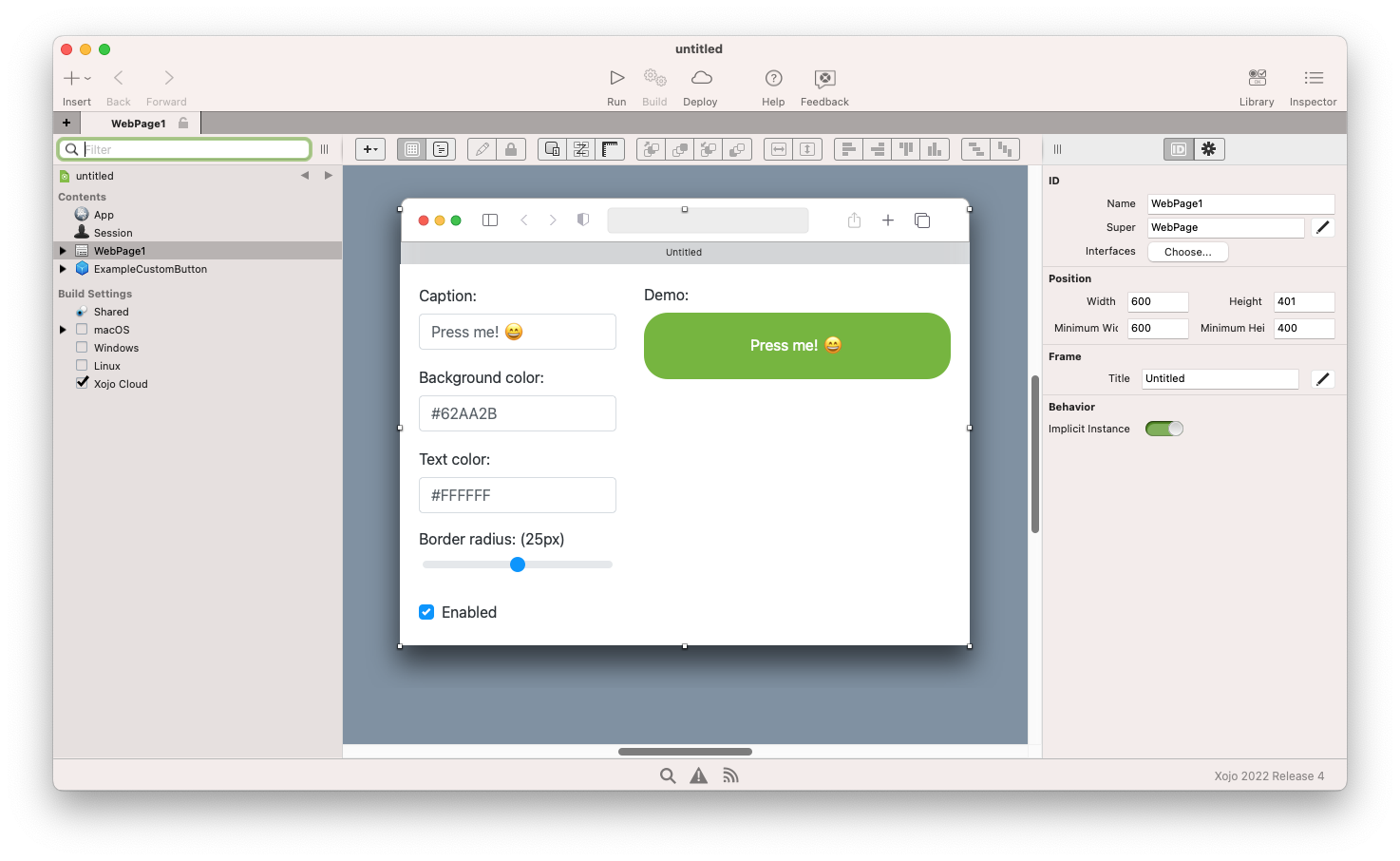Expand the ExampleCustomButton item
Screen dimensions: 1400x861
[x=63, y=269]
